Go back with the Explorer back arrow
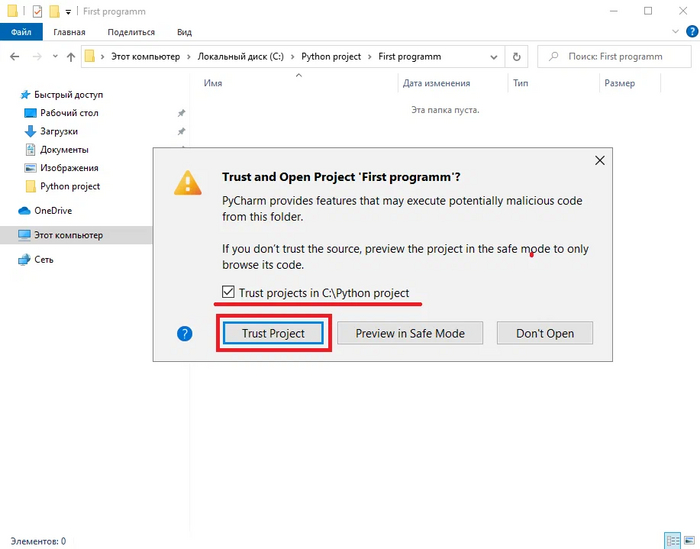 15,57
